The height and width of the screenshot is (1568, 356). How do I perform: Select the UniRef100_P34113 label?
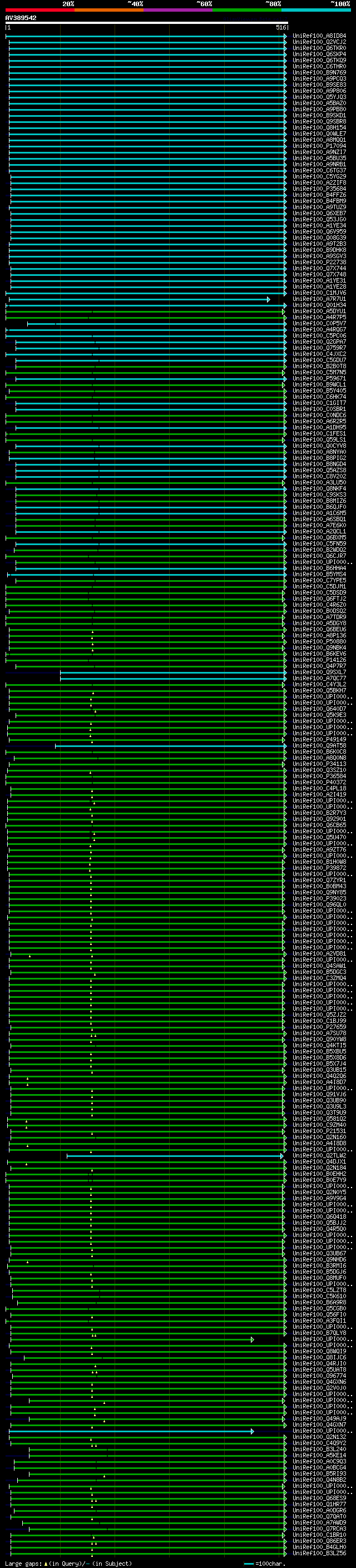click(x=319, y=764)
